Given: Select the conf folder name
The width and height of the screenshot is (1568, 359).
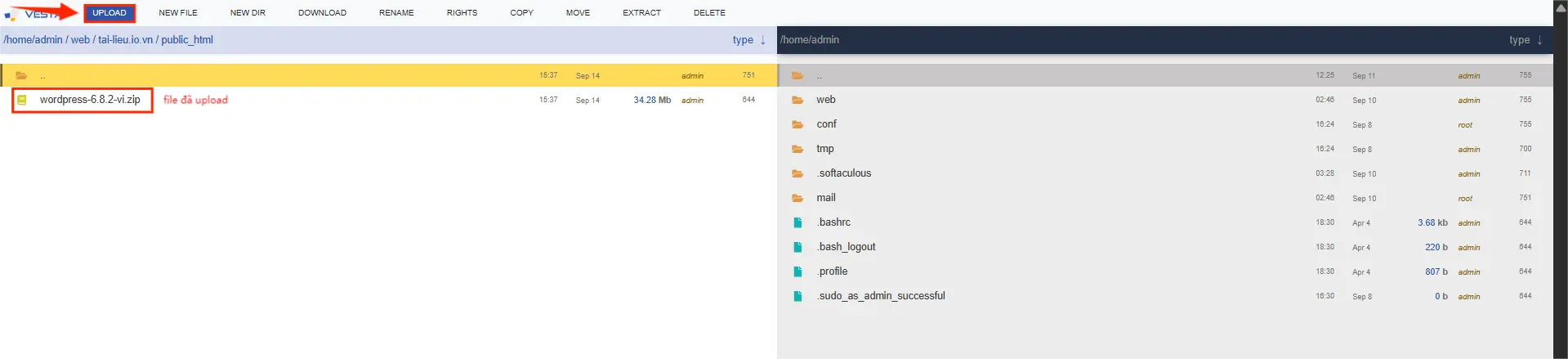Looking at the screenshot, I should (x=826, y=124).
